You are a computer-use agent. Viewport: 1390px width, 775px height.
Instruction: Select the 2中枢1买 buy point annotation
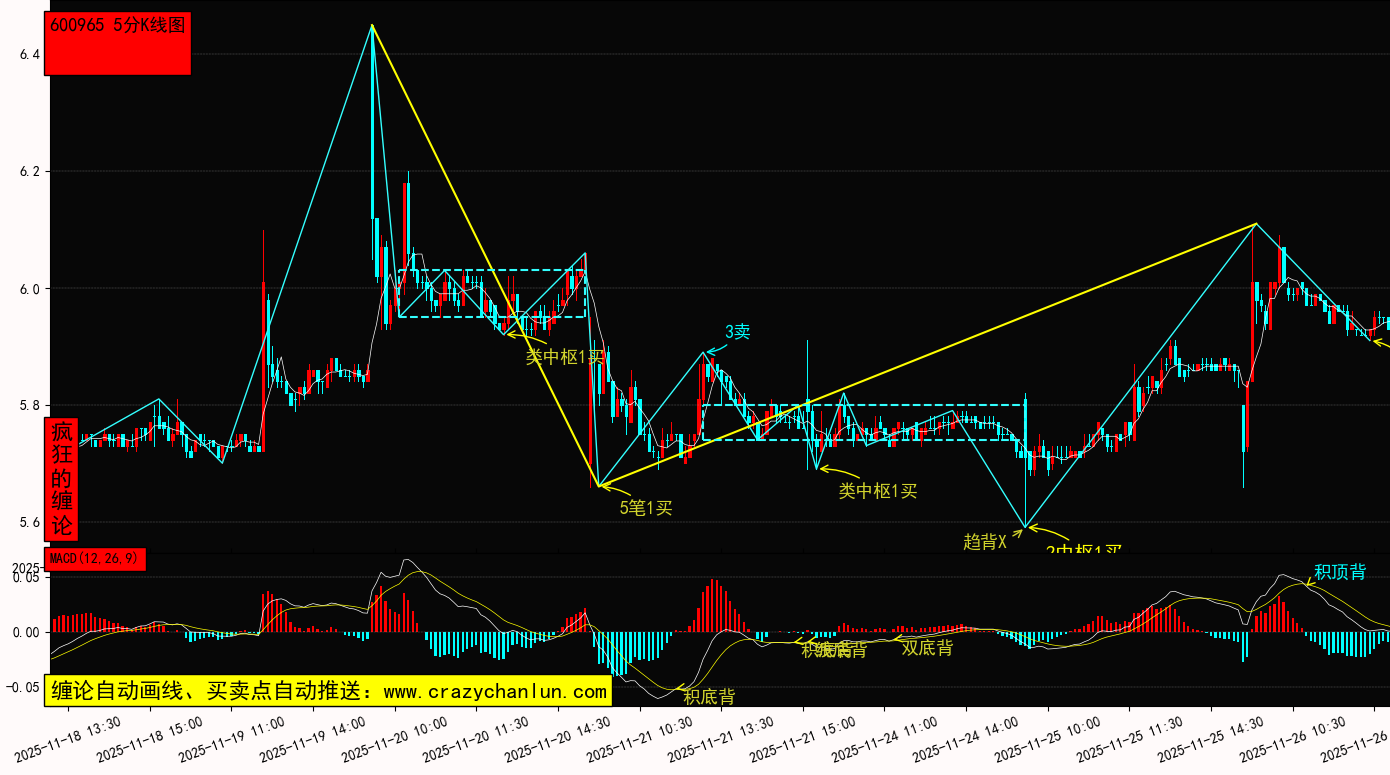[x=1084, y=549]
